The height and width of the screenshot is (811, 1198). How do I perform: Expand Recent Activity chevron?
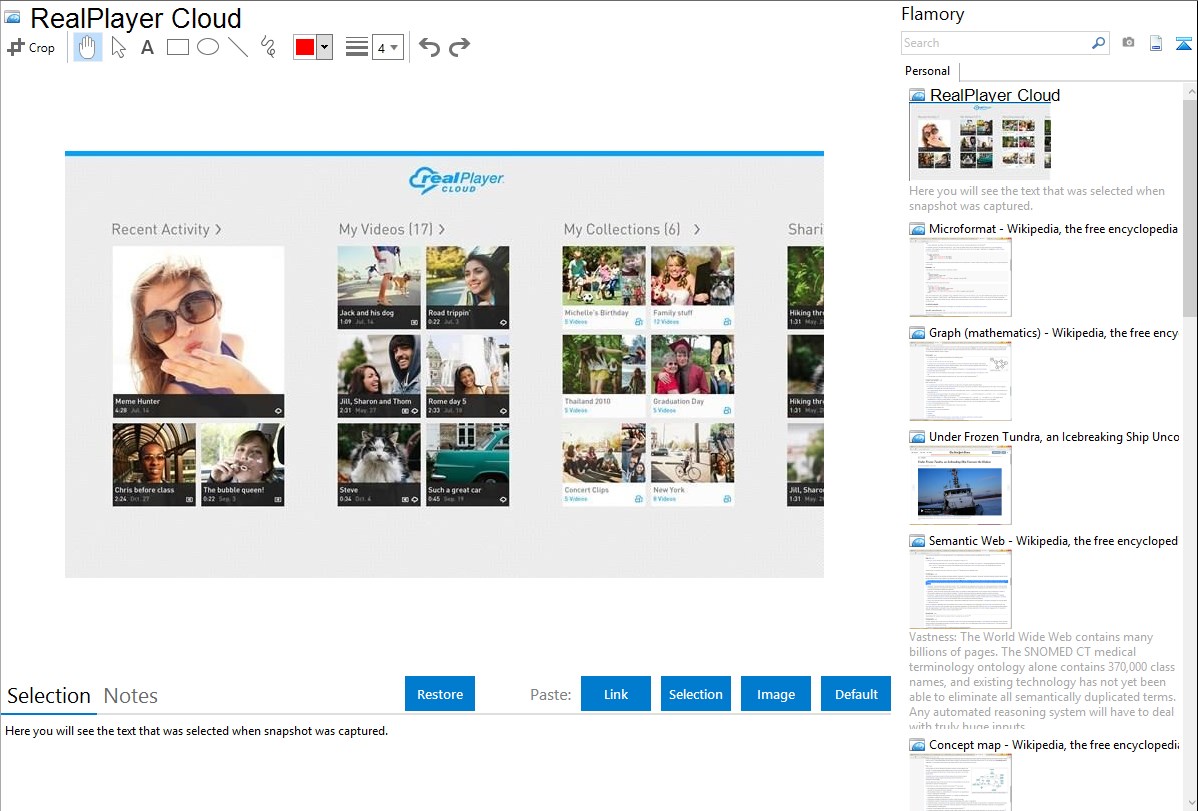click(219, 229)
